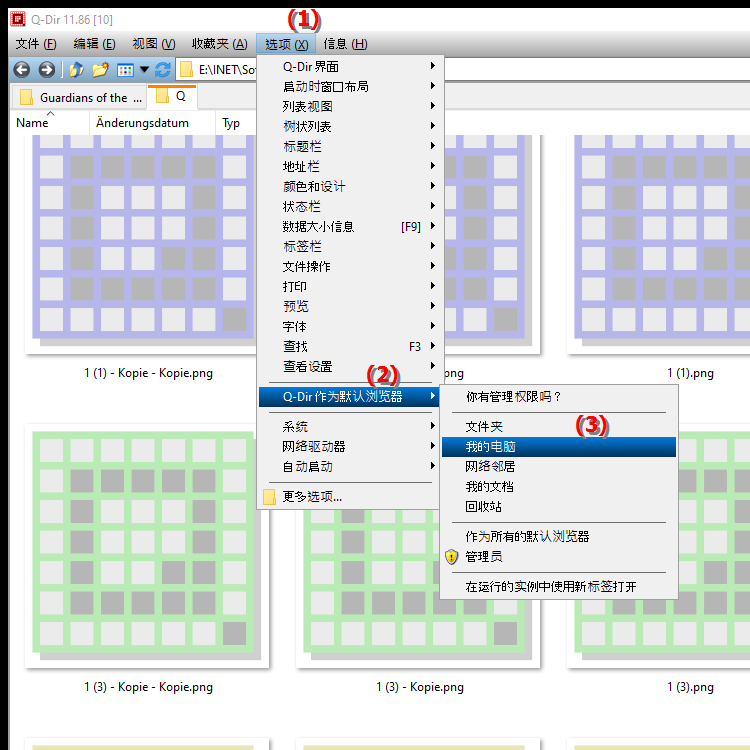The image size is (750, 750).
Task: Click the address bar path E:\INET
Action: pos(227,70)
